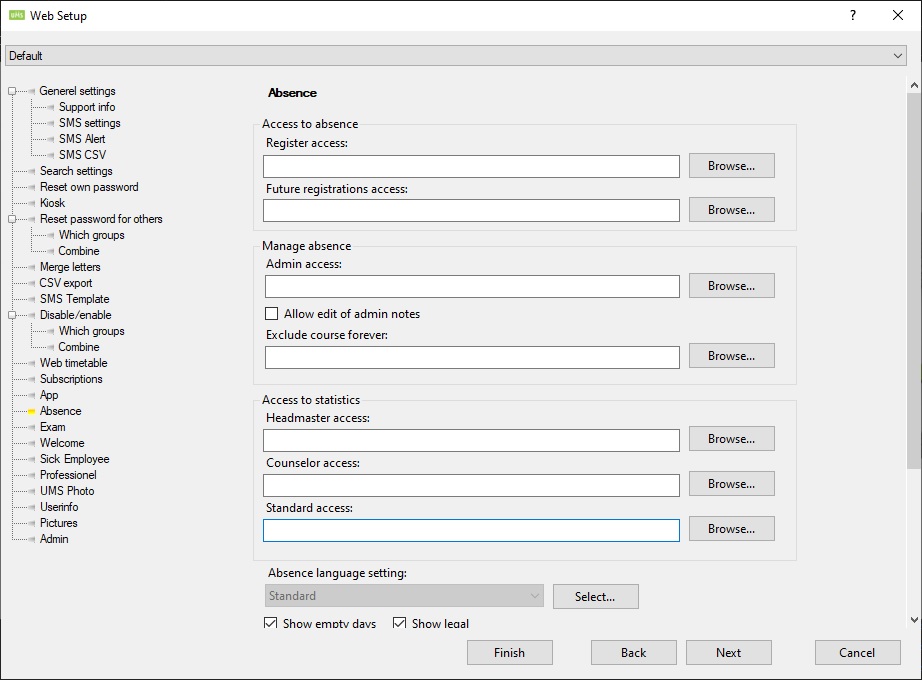Collapse the Generel settings tree node
Image resolution: width=922 pixels, height=680 pixels.
tap(12, 91)
